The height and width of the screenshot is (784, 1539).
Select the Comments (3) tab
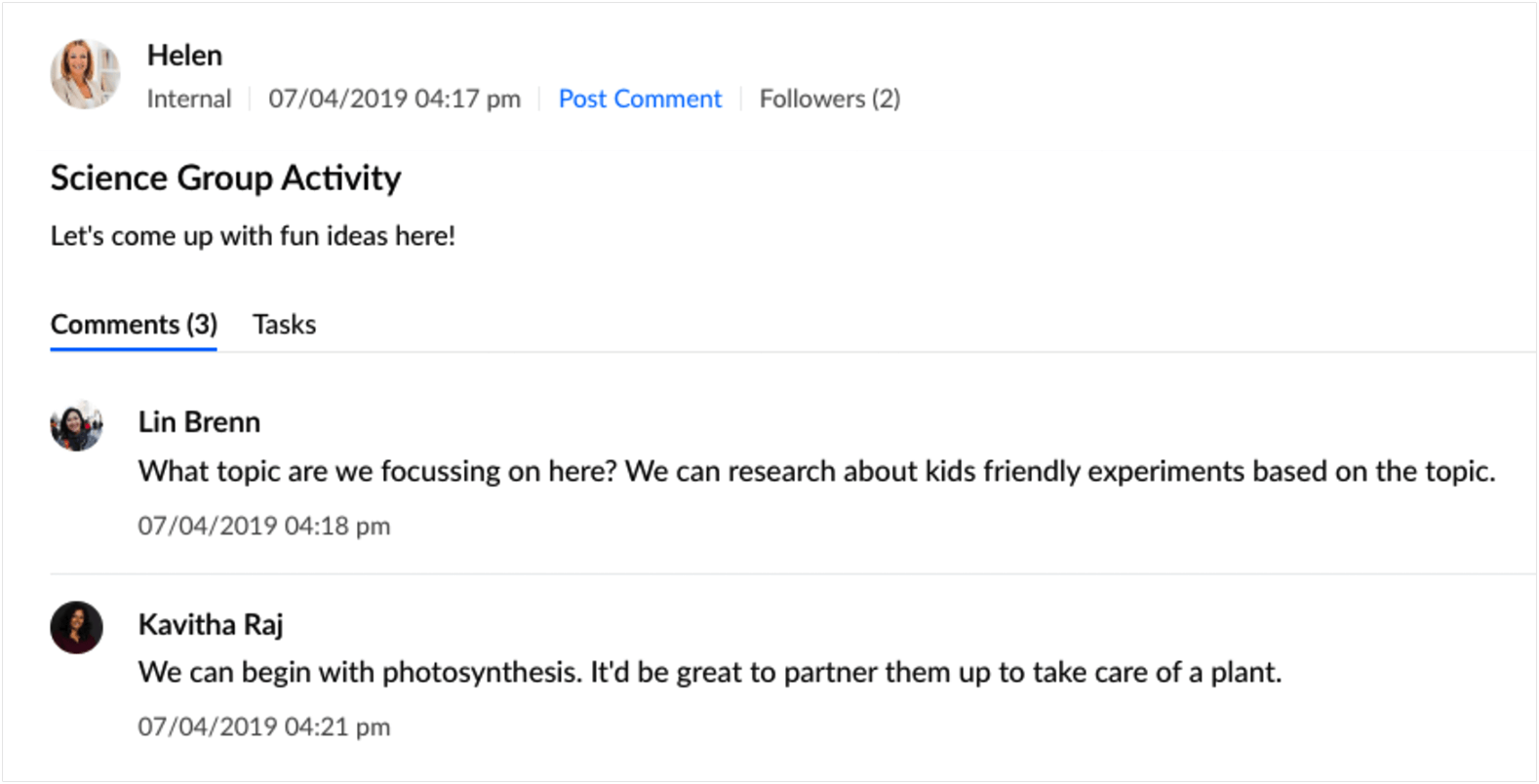pyautogui.click(x=134, y=325)
